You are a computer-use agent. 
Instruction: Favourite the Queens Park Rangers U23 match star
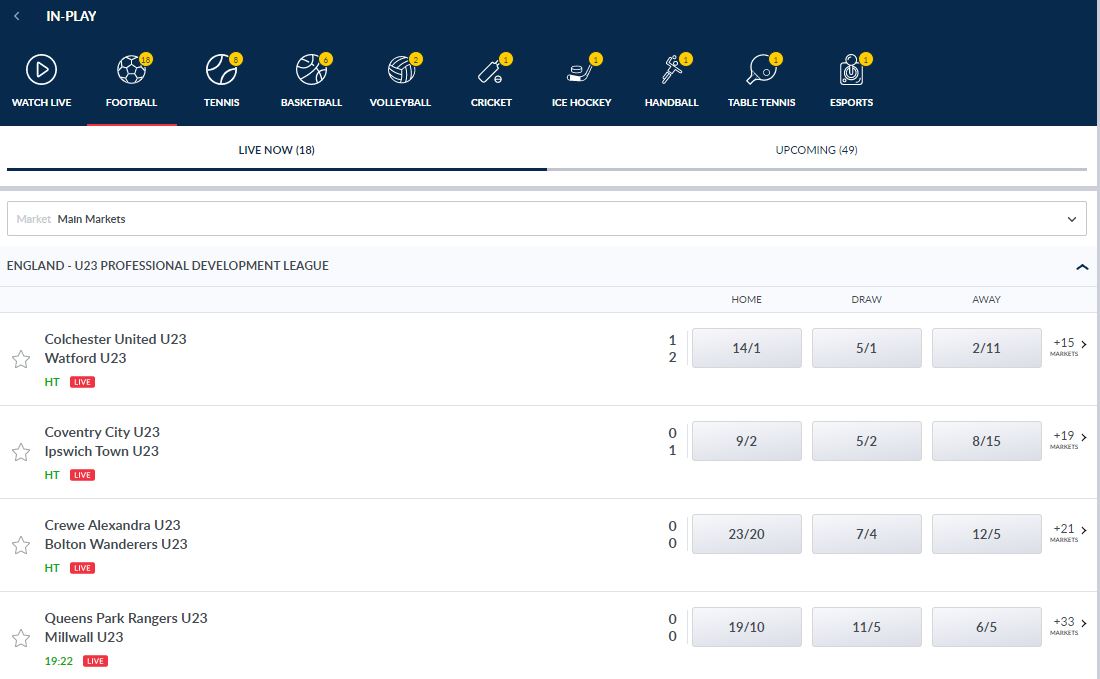[21, 638]
